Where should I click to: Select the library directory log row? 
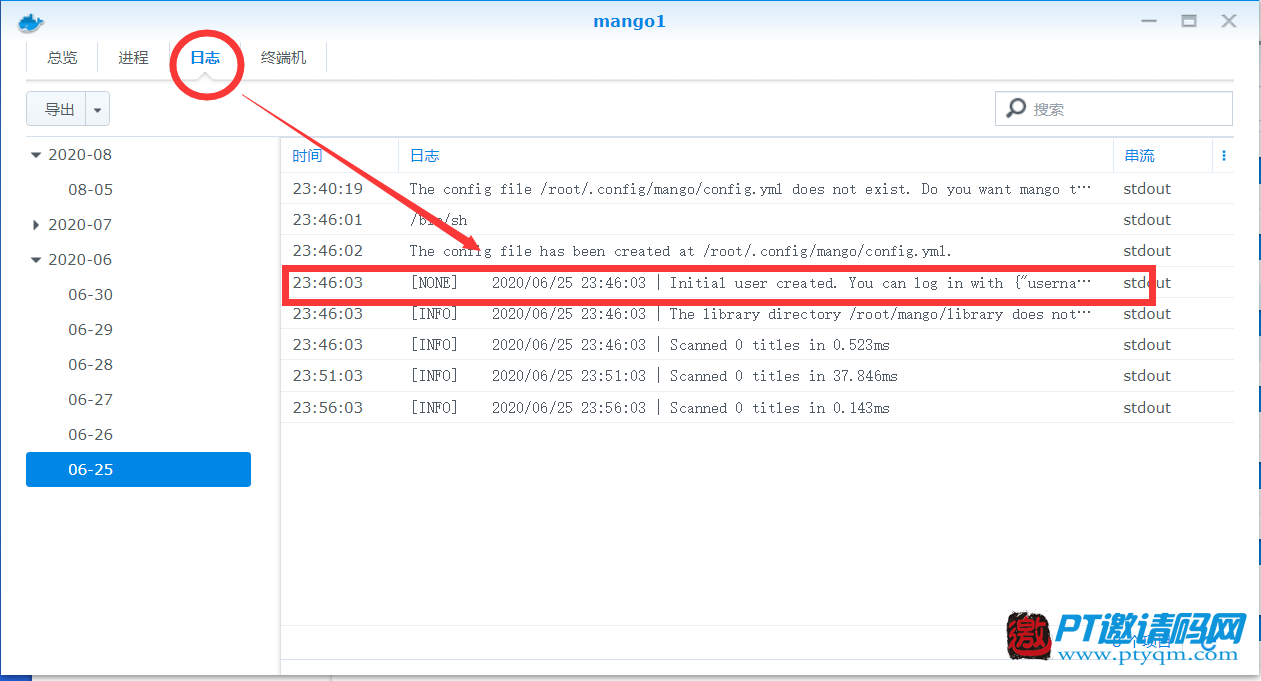click(x=757, y=314)
